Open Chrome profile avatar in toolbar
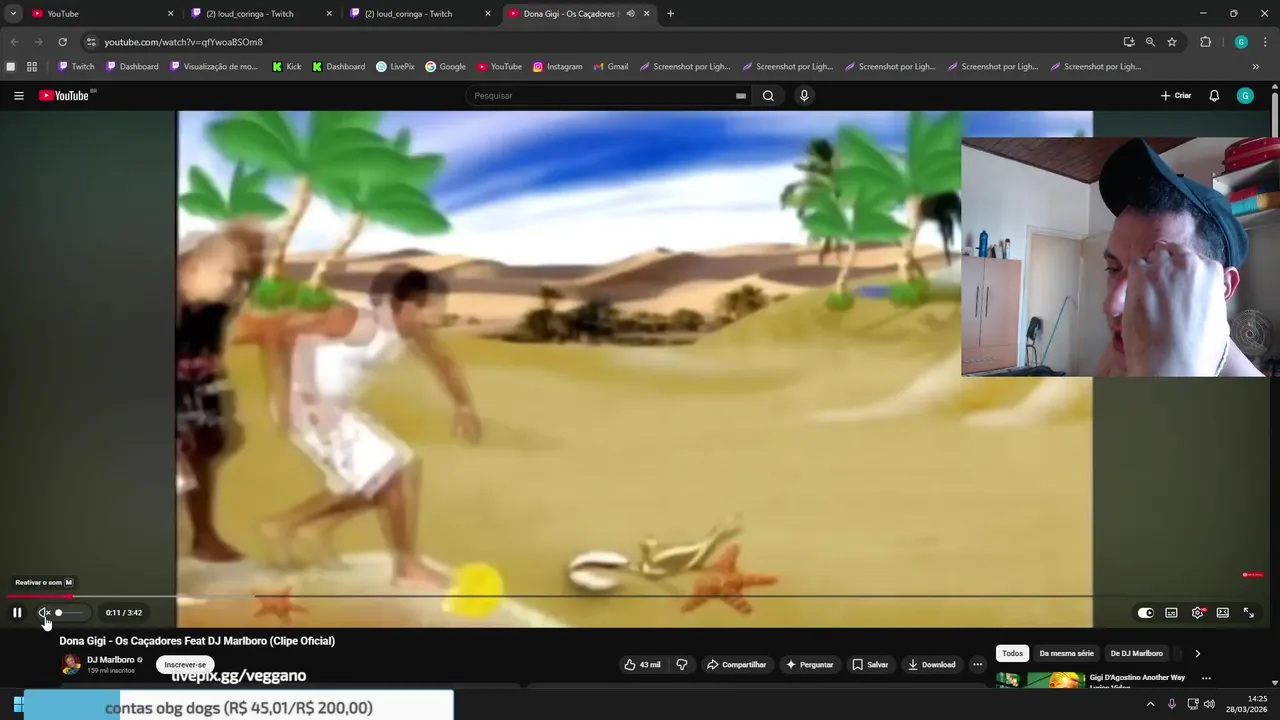 click(x=1241, y=42)
